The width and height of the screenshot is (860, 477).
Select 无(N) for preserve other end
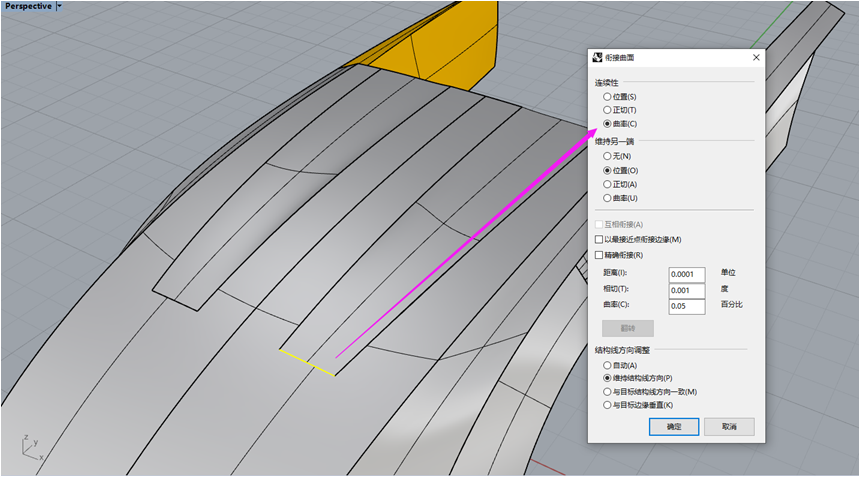coord(607,156)
